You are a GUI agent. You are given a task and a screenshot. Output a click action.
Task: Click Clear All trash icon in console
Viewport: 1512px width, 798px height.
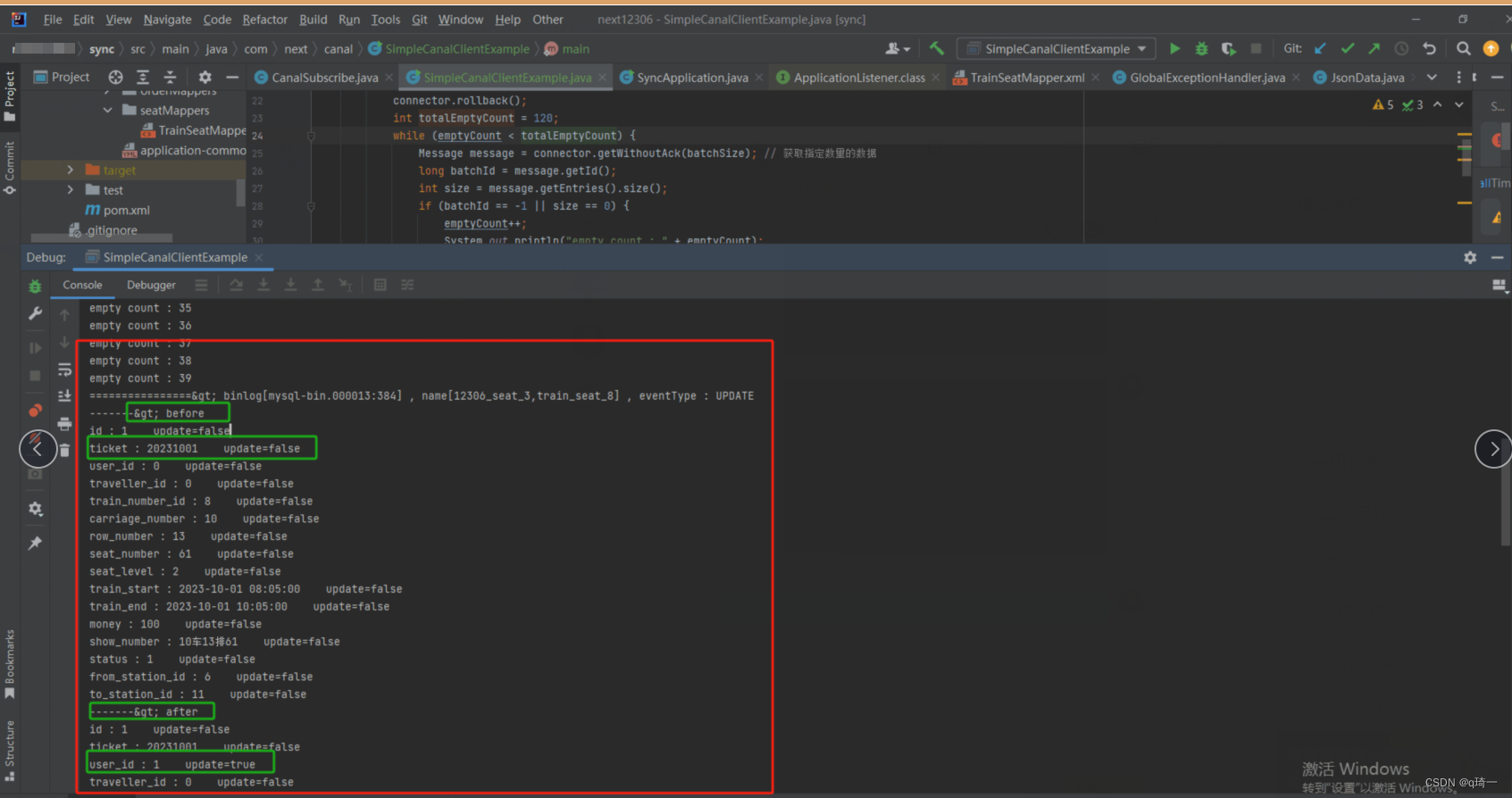click(64, 450)
